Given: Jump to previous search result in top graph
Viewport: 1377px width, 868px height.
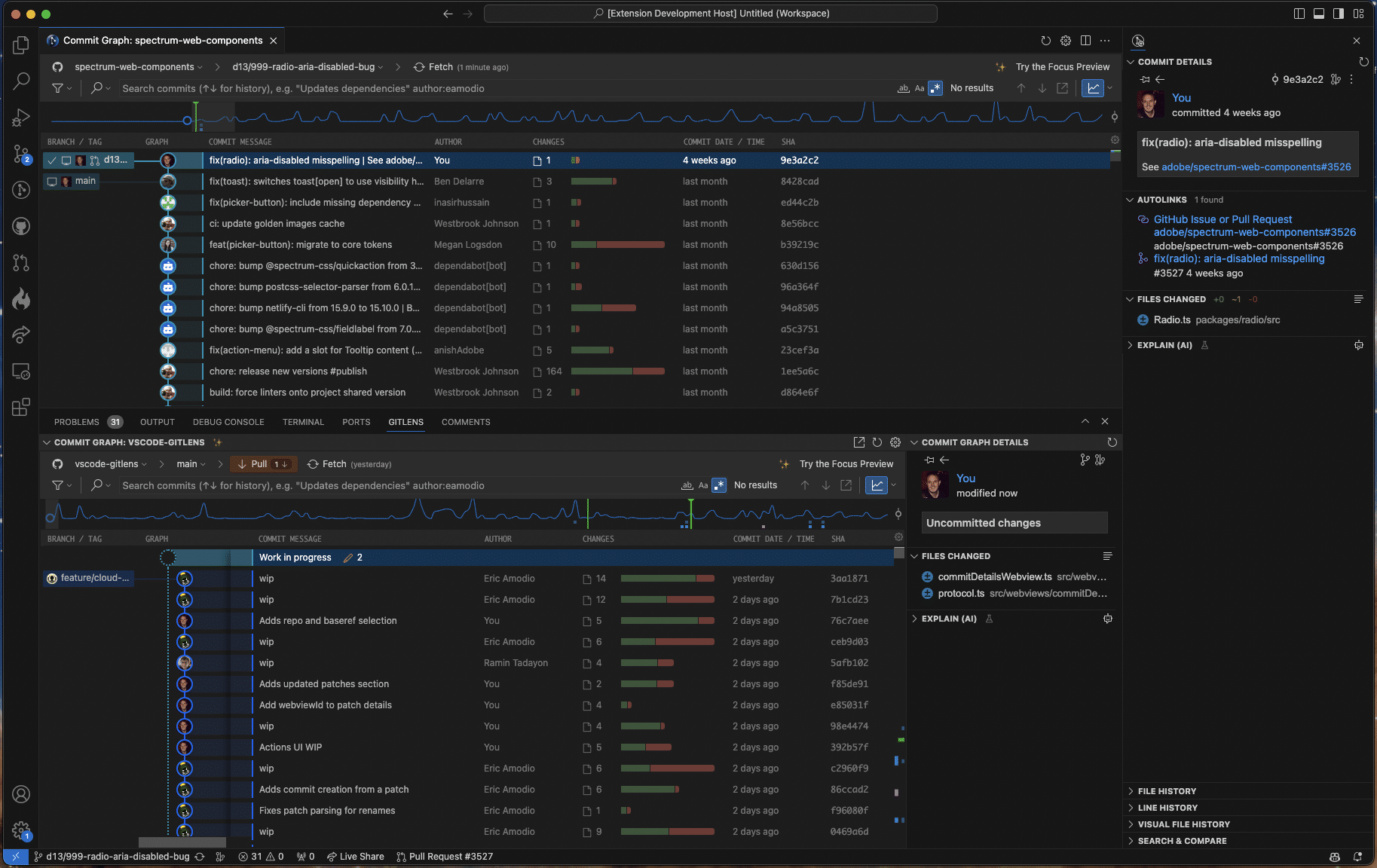Looking at the screenshot, I should tap(1021, 88).
